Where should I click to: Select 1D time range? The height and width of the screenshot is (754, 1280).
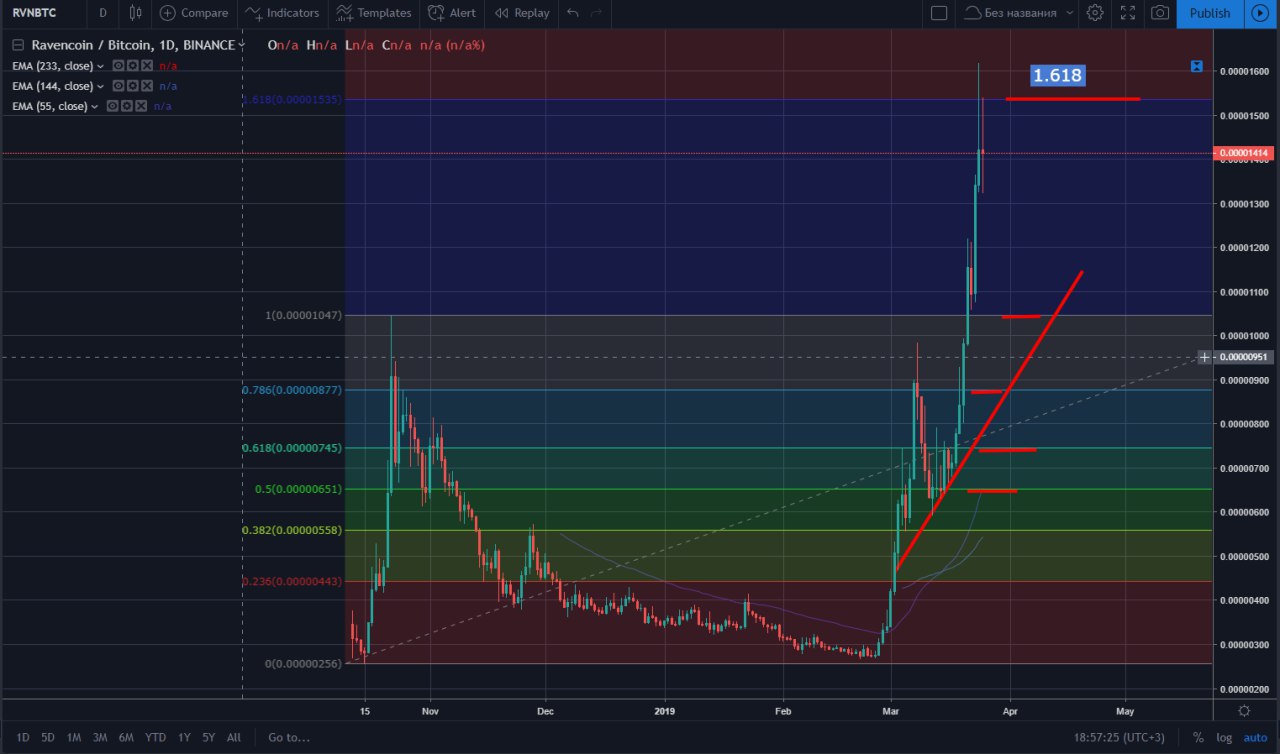coord(22,737)
